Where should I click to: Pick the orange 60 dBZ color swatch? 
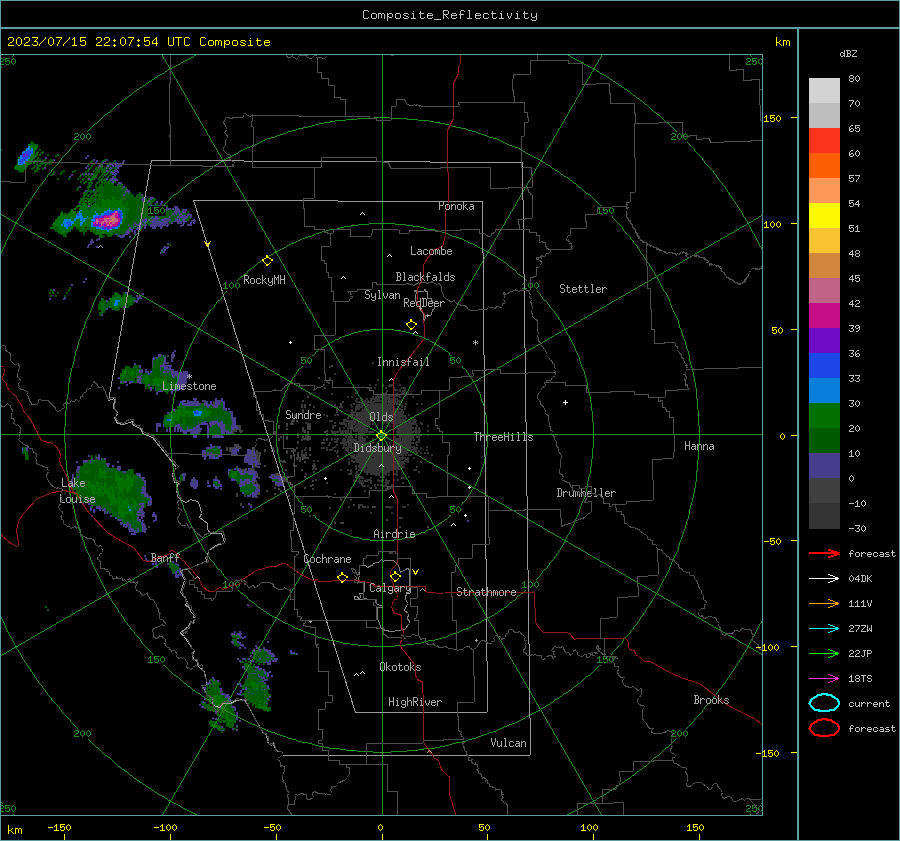(824, 165)
